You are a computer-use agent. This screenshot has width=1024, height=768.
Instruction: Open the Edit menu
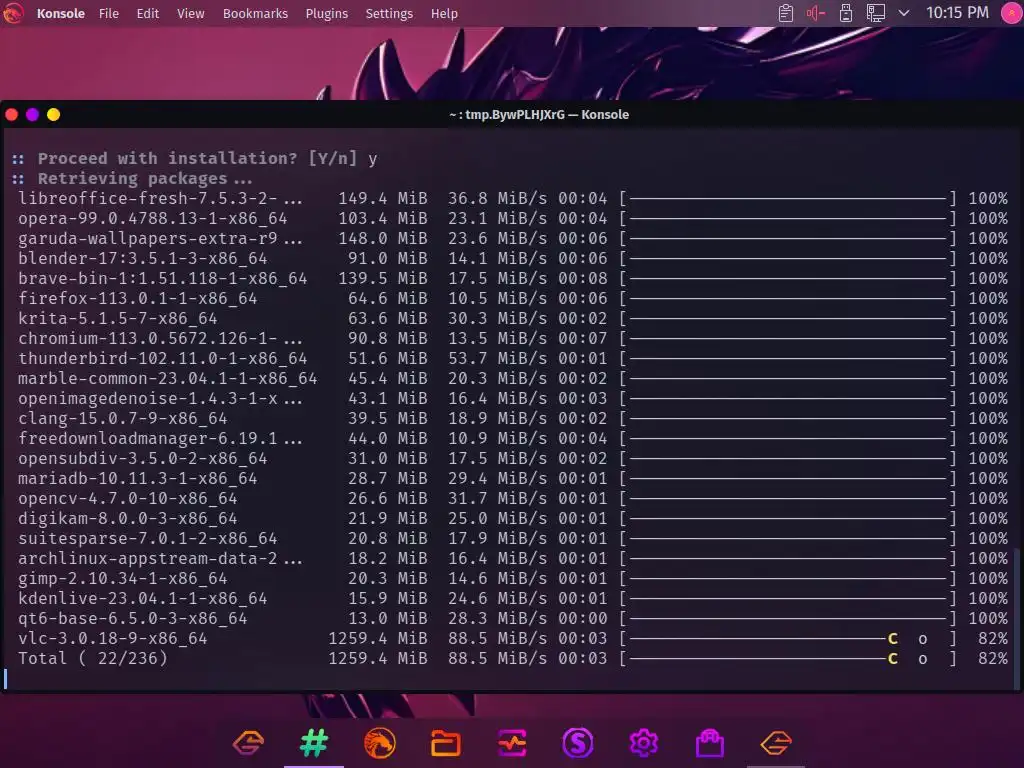[x=148, y=13]
